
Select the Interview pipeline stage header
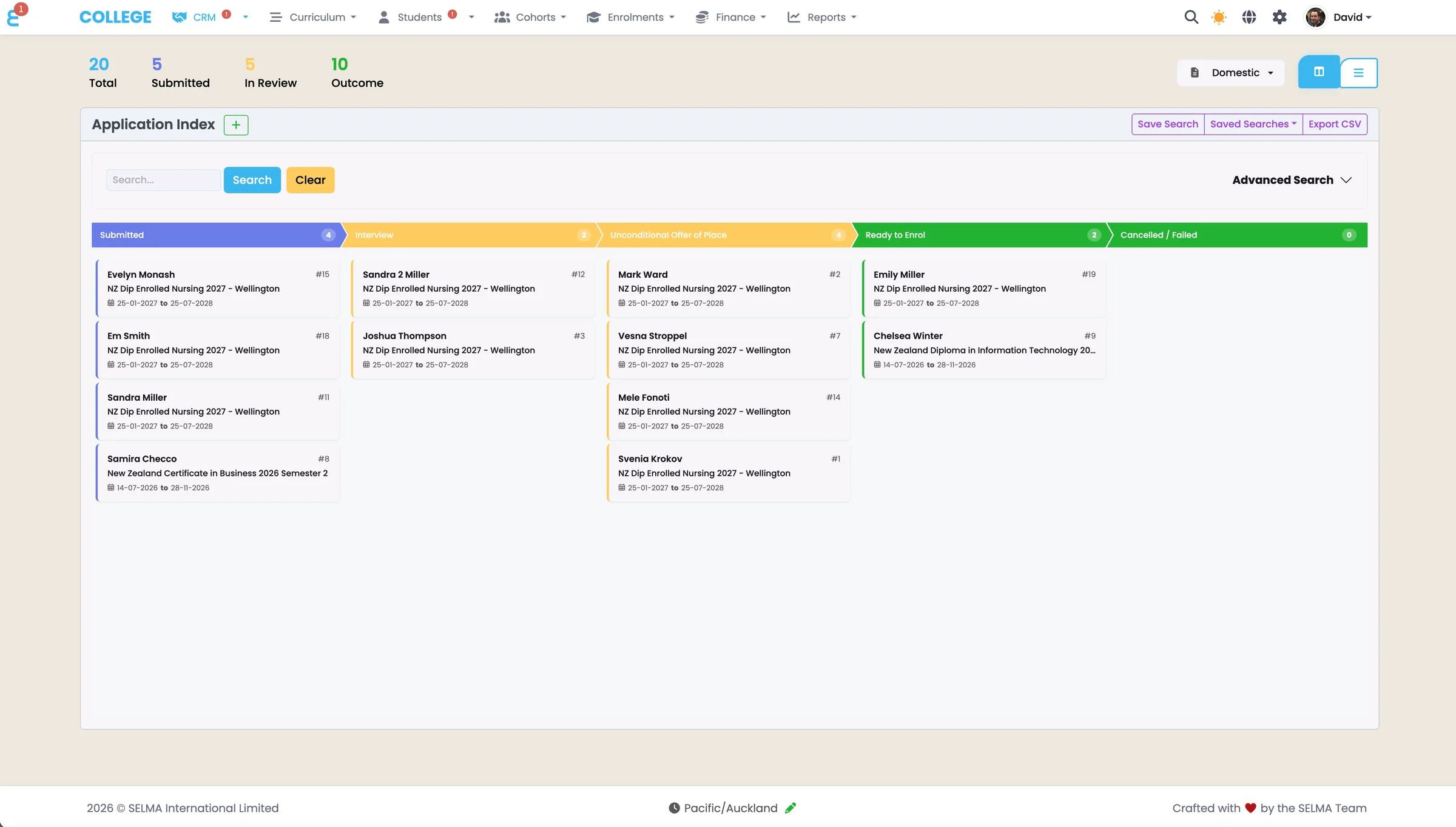pyautogui.click(x=470, y=235)
